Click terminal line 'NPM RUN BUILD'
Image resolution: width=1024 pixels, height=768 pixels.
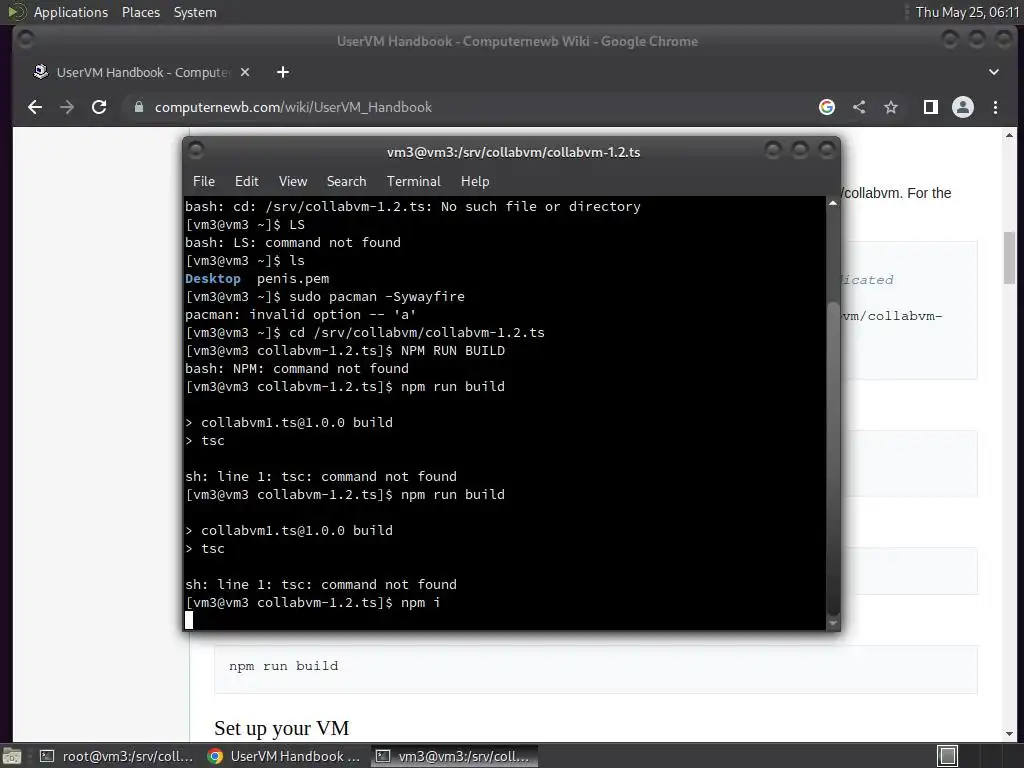345,351
